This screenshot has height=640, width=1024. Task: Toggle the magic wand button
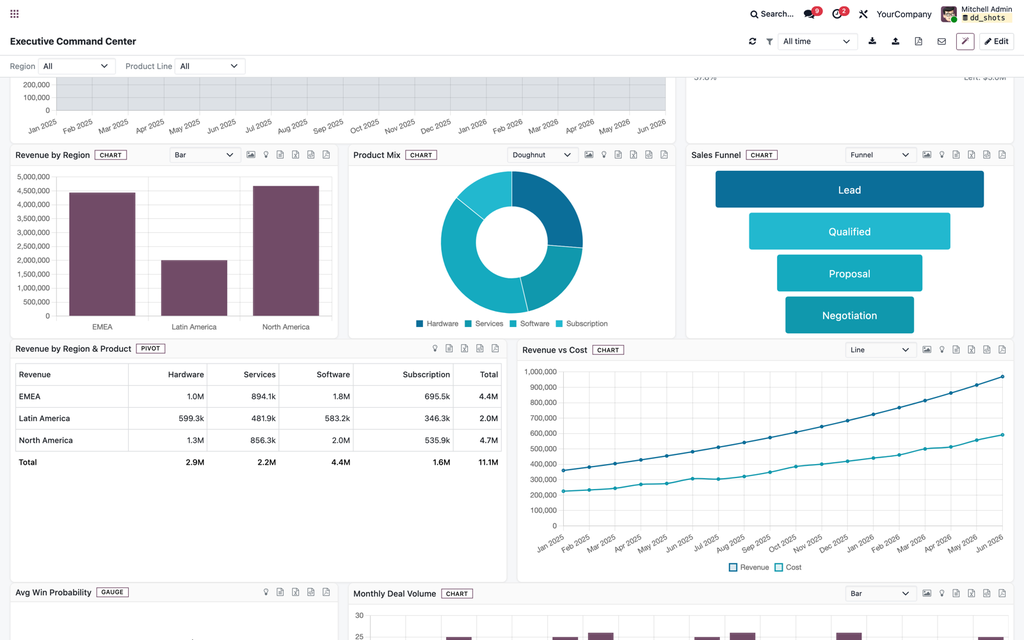pyautogui.click(x=965, y=41)
